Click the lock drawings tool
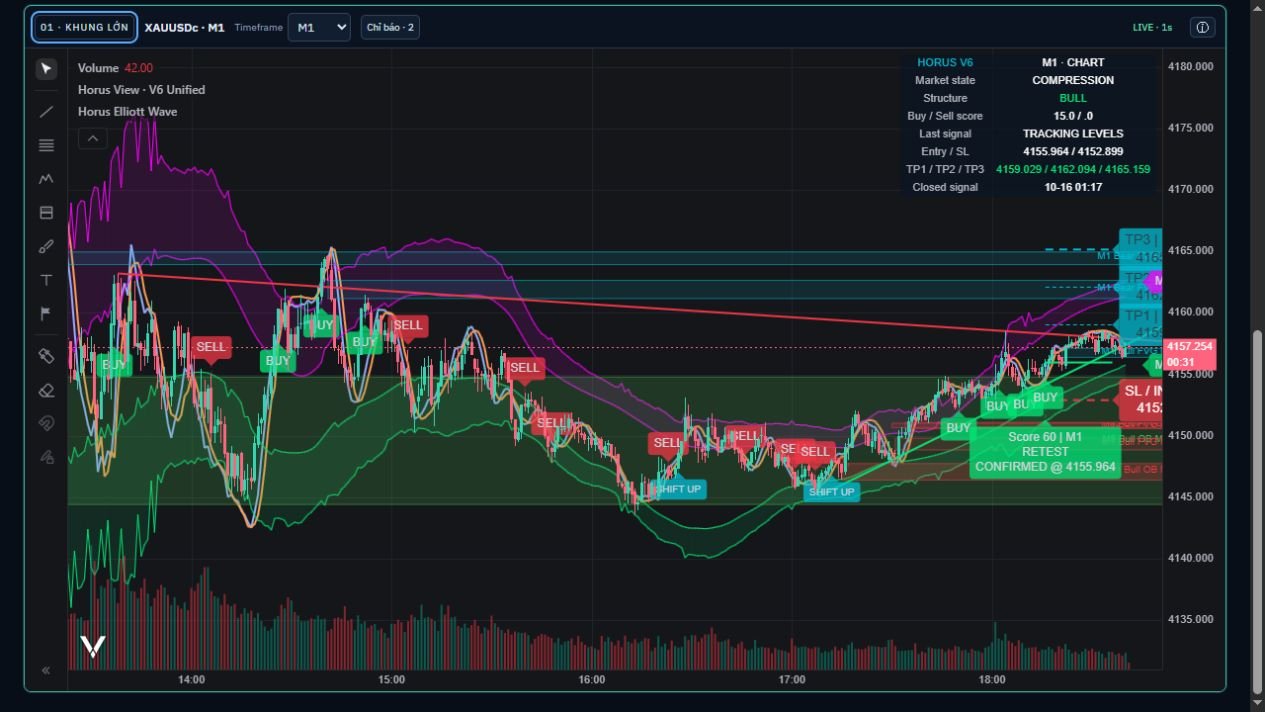The height and width of the screenshot is (712, 1265). (x=46, y=457)
